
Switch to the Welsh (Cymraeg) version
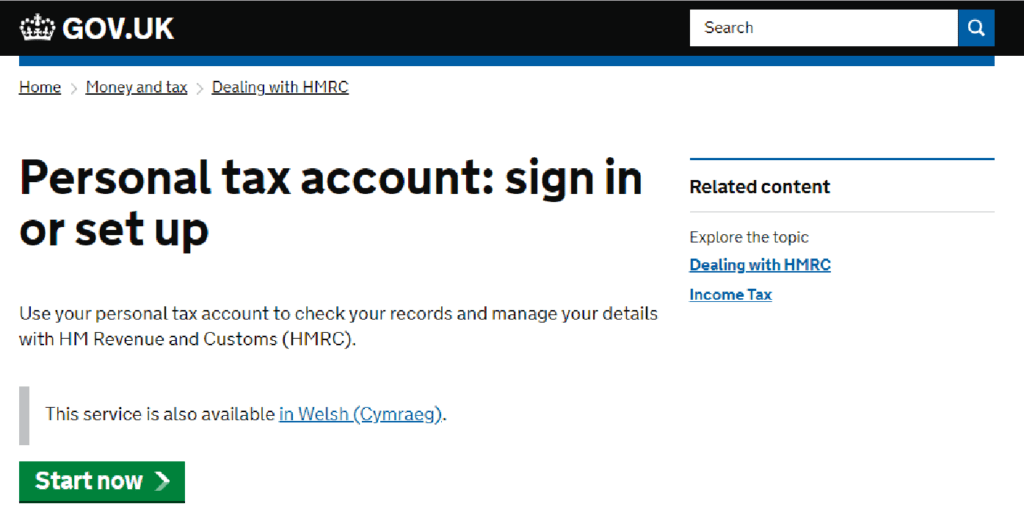point(360,414)
